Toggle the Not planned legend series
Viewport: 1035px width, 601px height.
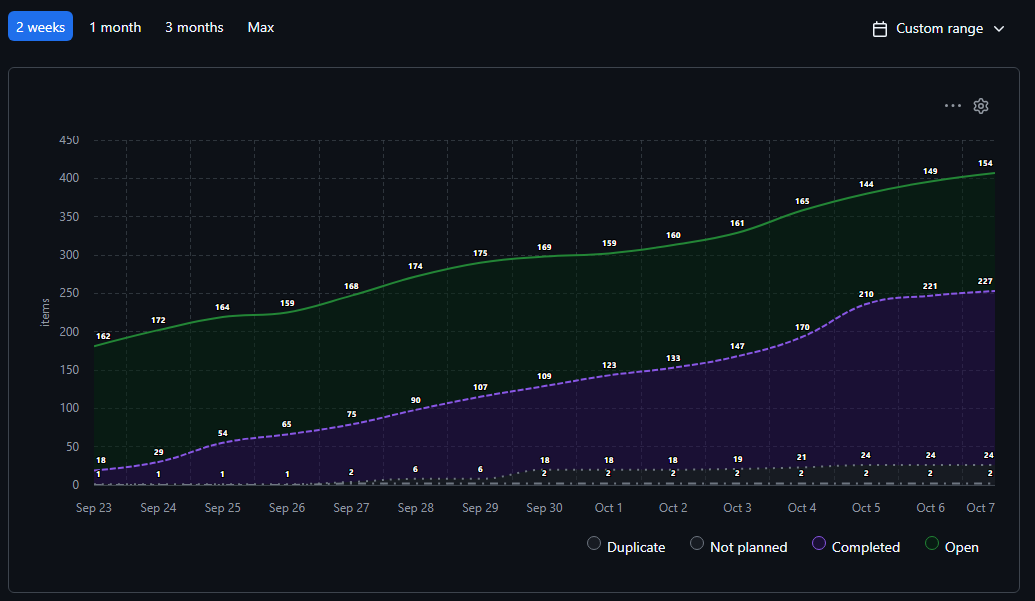739,546
